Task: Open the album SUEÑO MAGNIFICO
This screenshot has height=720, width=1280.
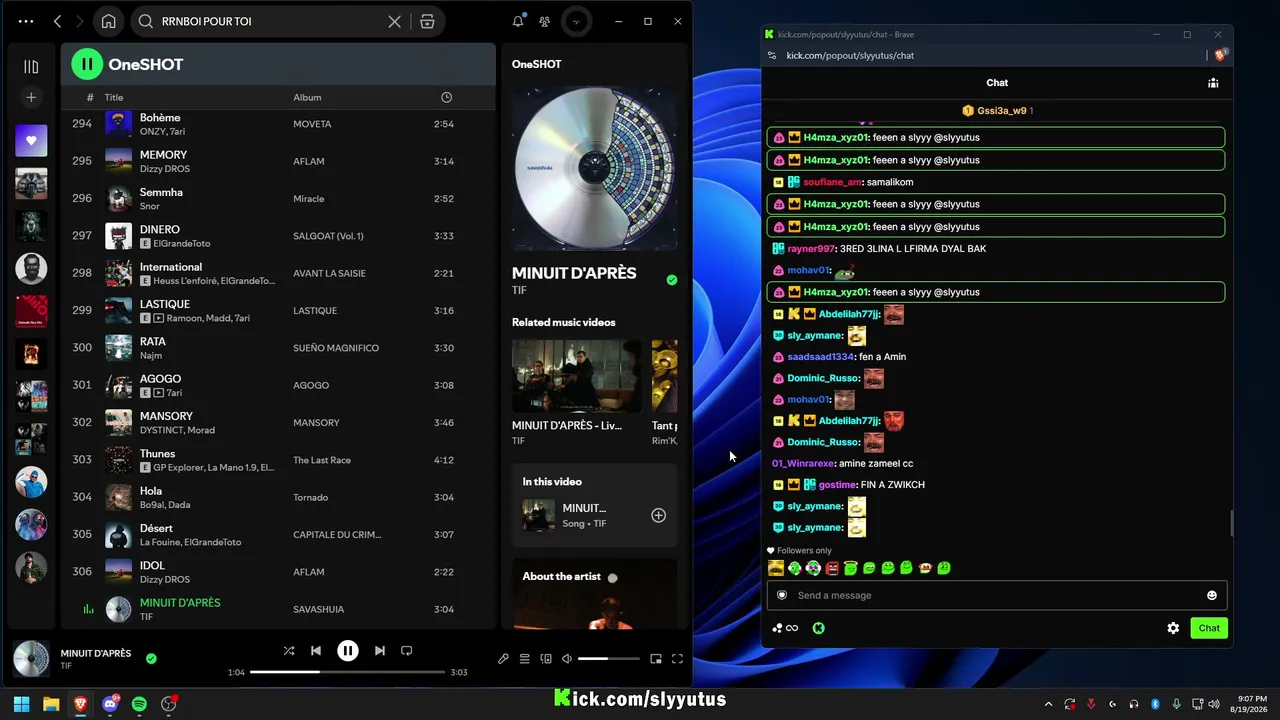Action: pyautogui.click(x=336, y=348)
